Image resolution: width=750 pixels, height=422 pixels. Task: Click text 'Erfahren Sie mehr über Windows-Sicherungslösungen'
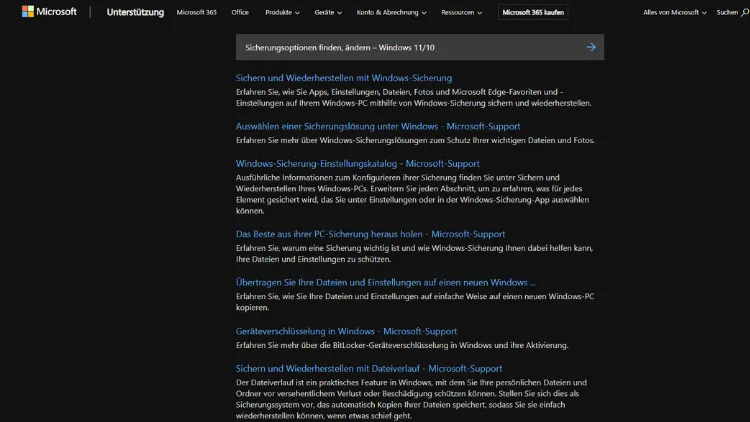click(415, 140)
